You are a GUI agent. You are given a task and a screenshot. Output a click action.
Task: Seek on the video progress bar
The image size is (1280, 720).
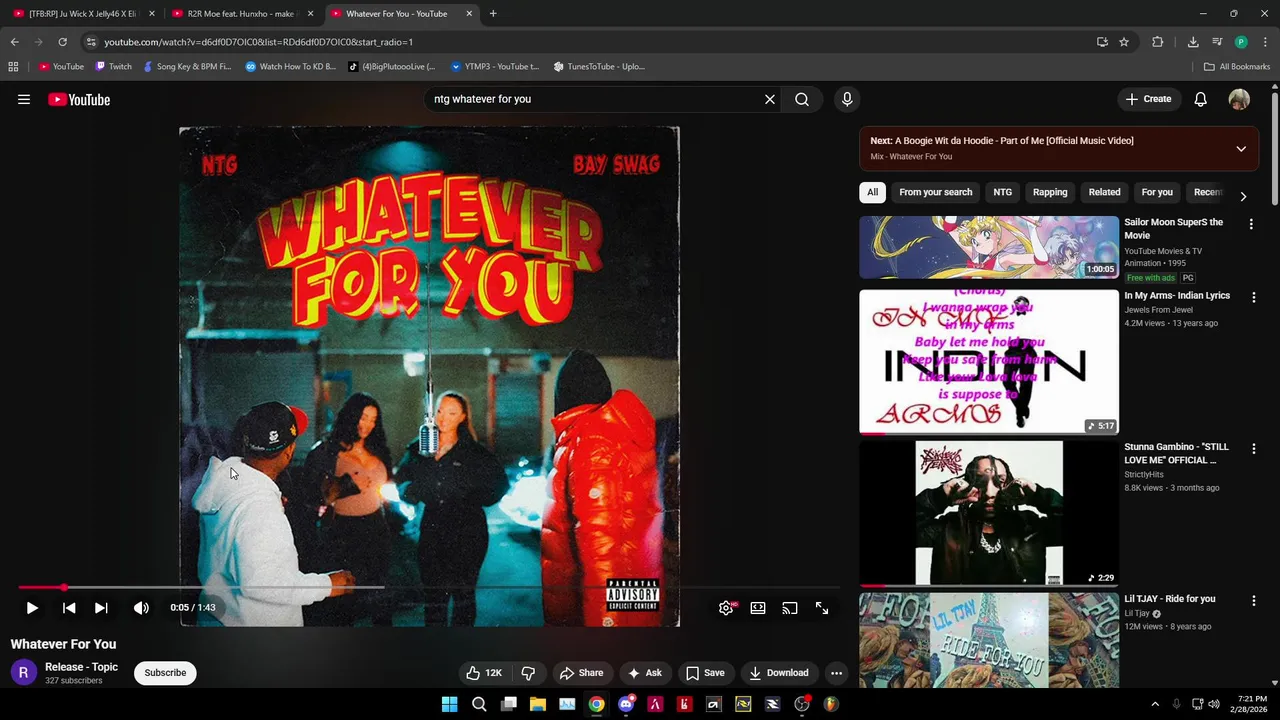(428, 587)
